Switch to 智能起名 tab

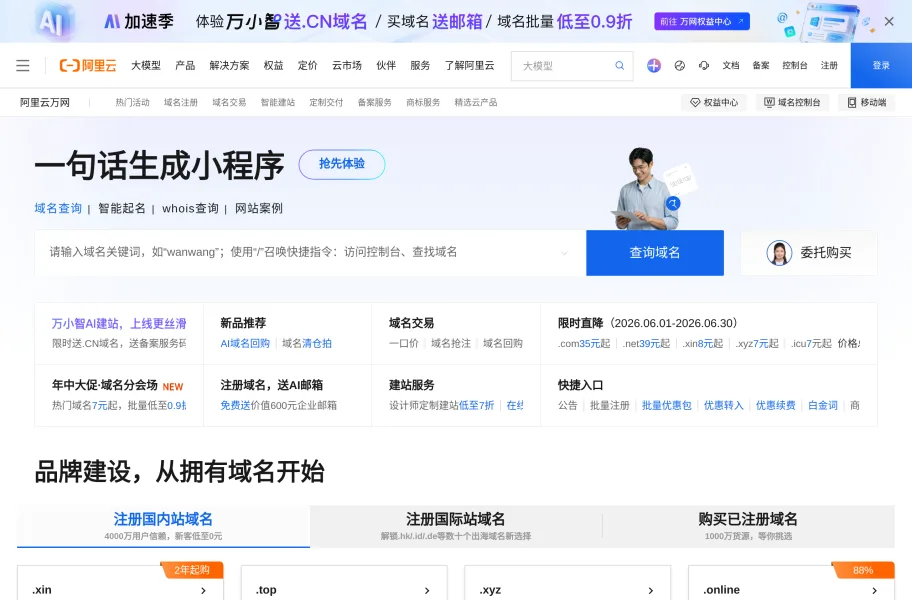(x=122, y=208)
